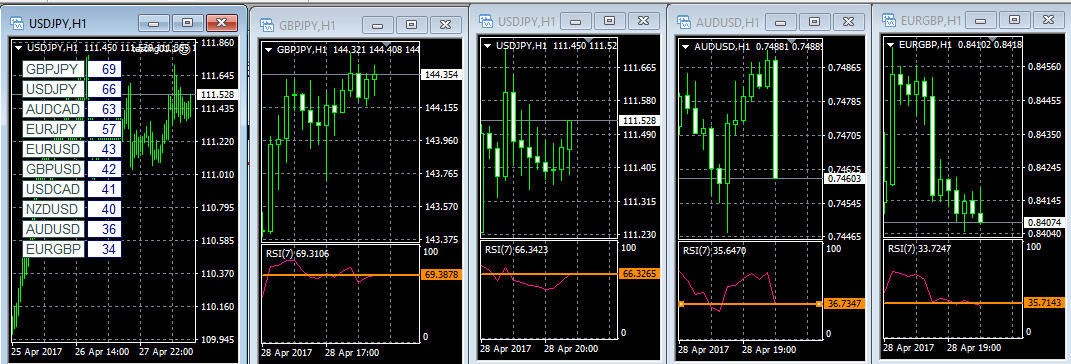Click the GBPUSD symbol button
Image resolution: width=1071 pixels, height=364 pixels.
pyautogui.click(x=54, y=169)
